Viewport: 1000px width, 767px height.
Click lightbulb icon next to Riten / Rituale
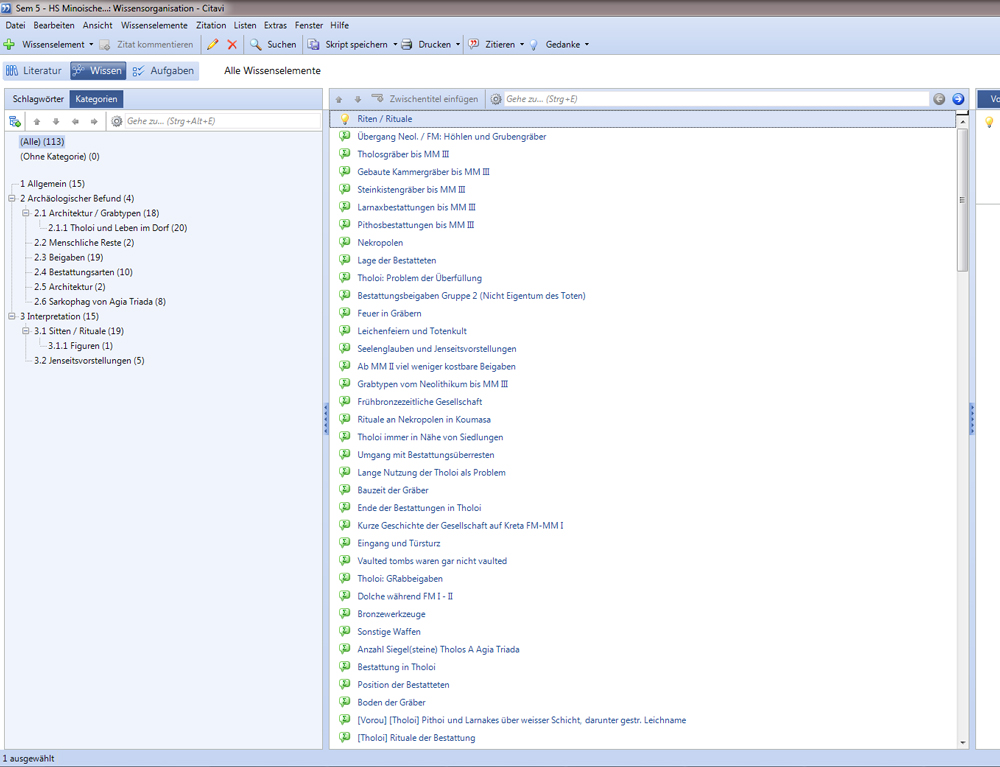coord(345,119)
